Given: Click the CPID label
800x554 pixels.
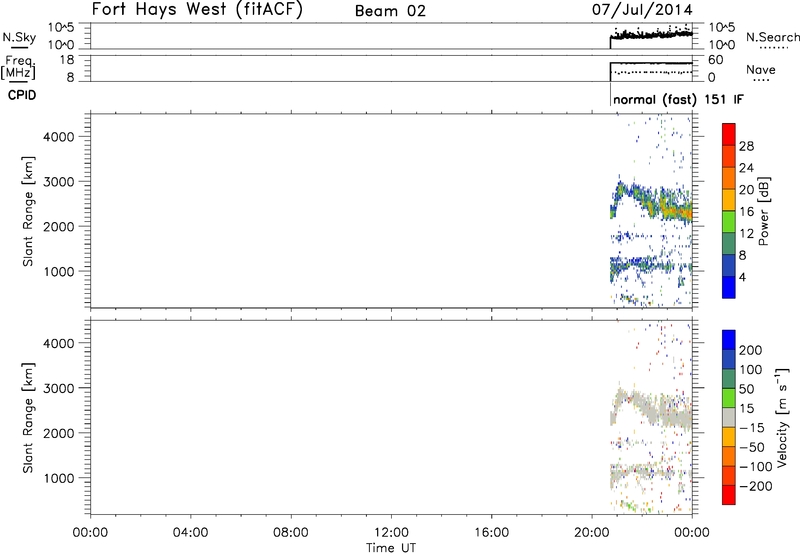Looking at the screenshot, I should [x=22, y=95].
